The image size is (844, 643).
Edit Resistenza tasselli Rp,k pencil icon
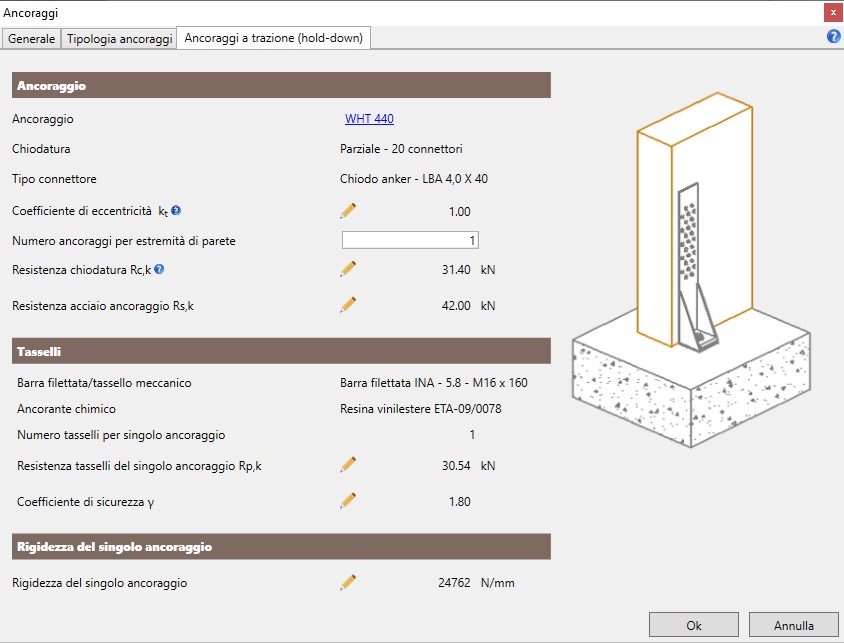click(348, 465)
